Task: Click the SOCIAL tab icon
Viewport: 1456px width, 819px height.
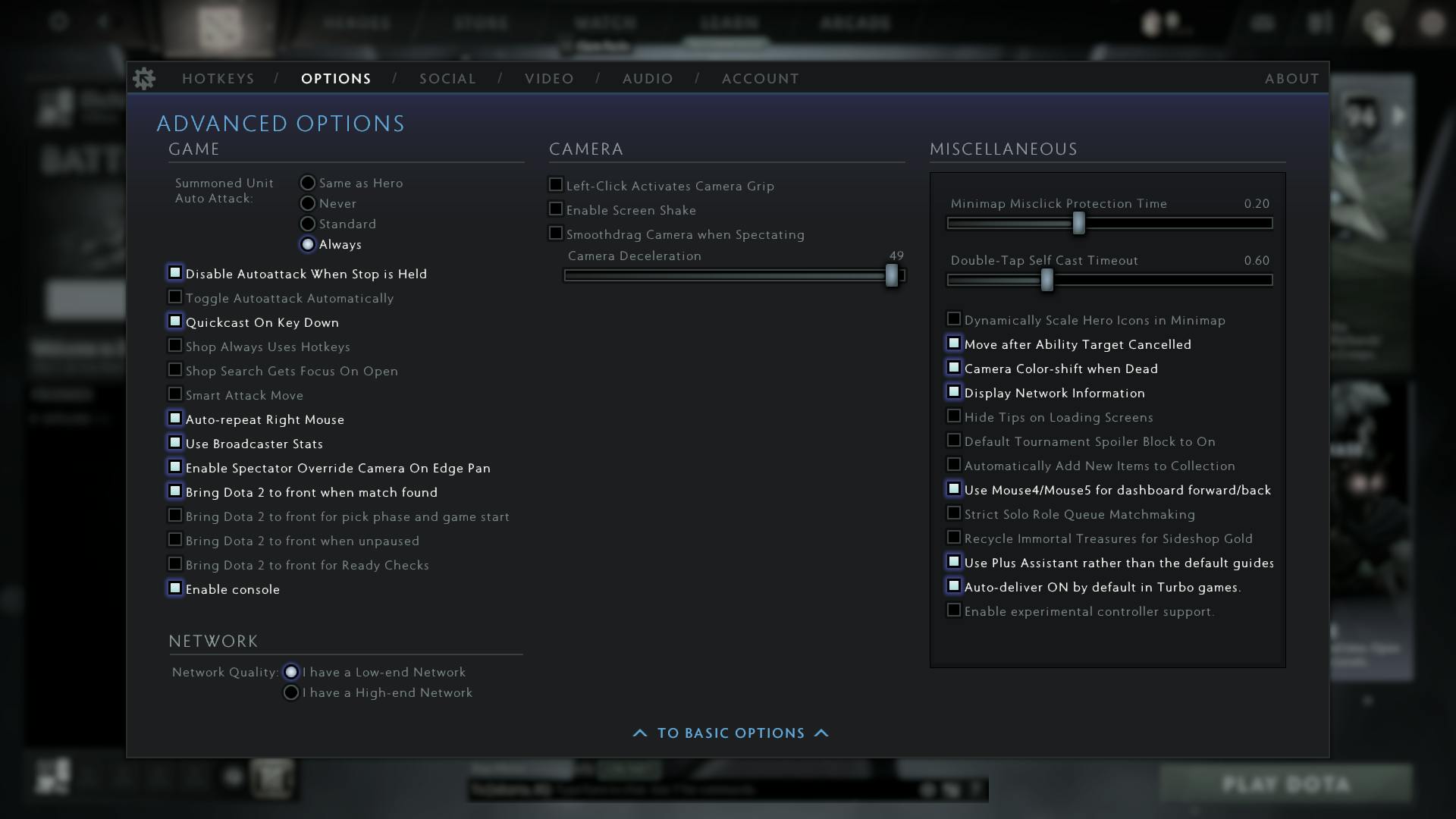Action: (448, 78)
